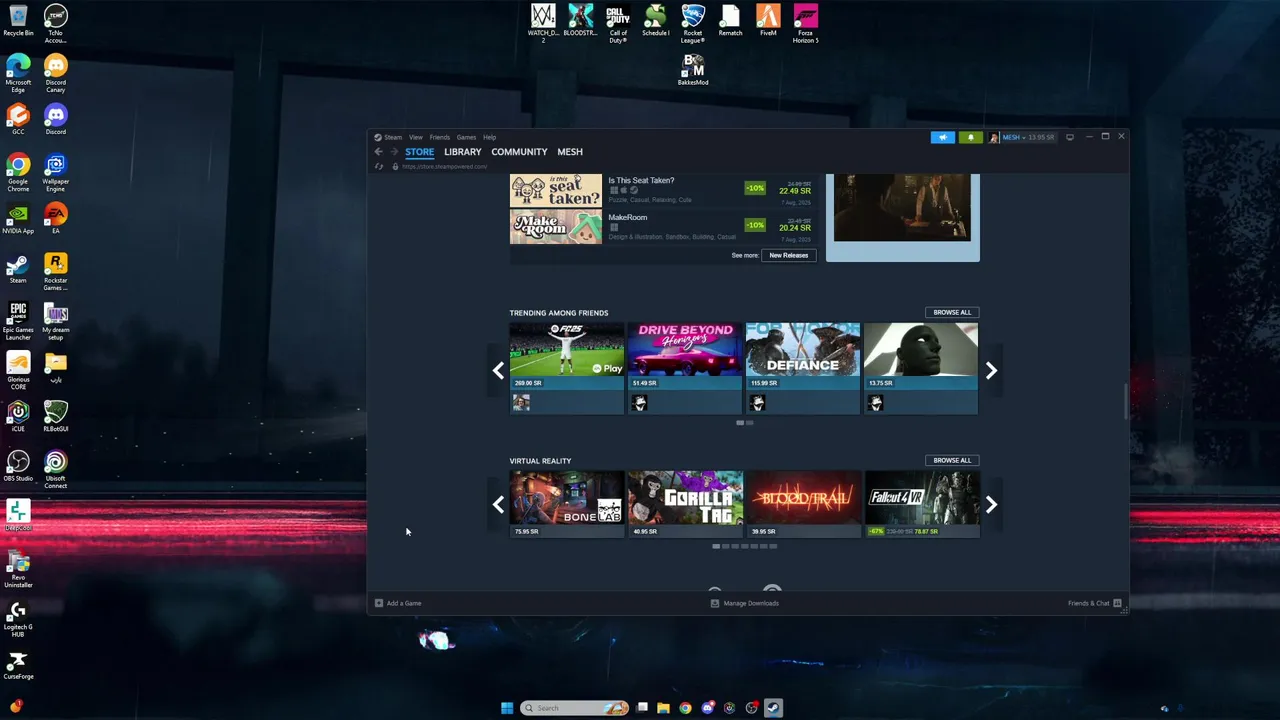Open the Fallout 4 VR card
Screen dimensions: 1280x720
click(x=921, y=504)
